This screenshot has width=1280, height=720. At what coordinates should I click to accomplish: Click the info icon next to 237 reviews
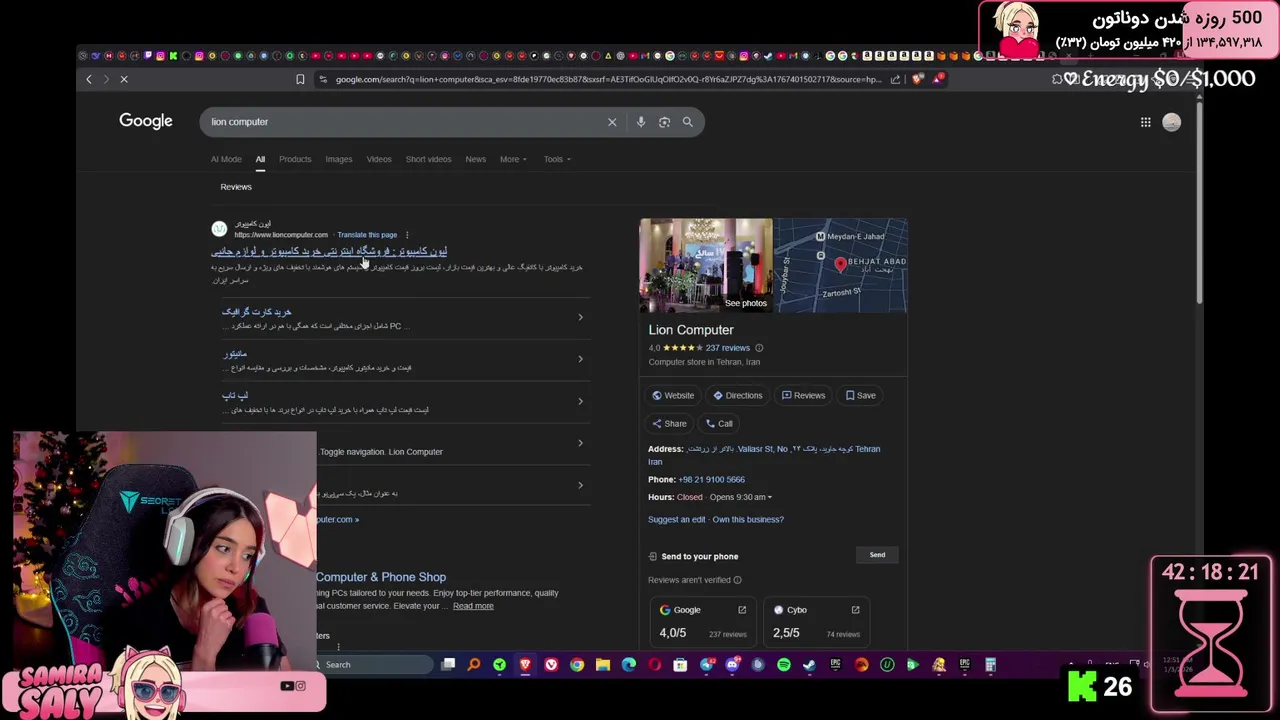click(x=759, y=348)
